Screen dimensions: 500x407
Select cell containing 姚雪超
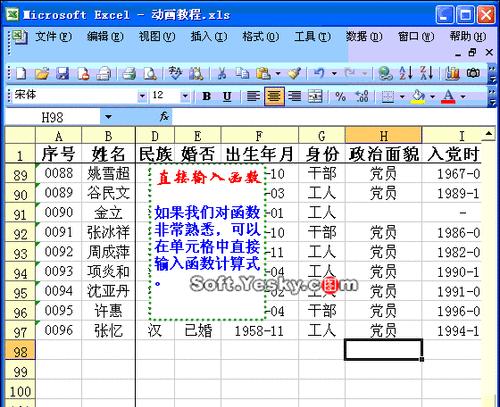tap(108, 173)
